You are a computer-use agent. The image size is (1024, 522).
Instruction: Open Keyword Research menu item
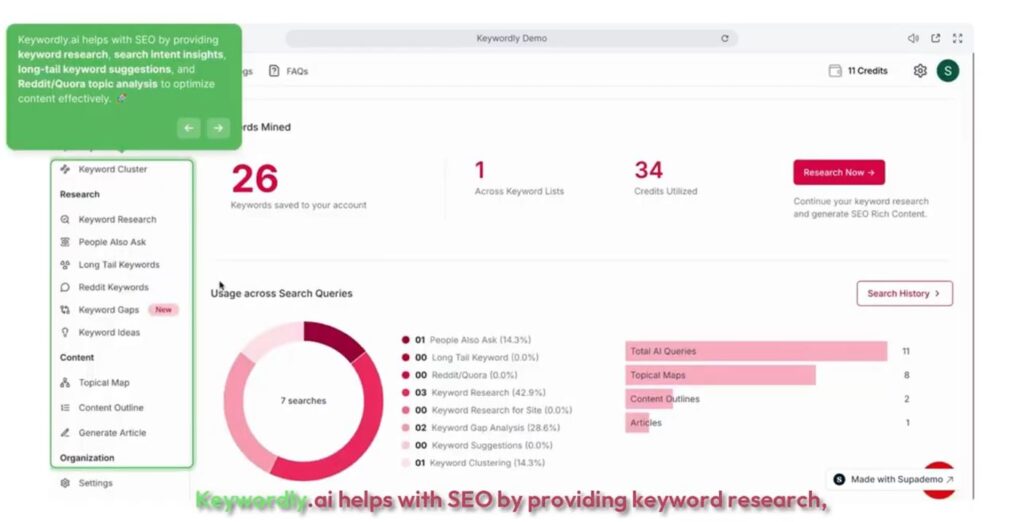118,220
